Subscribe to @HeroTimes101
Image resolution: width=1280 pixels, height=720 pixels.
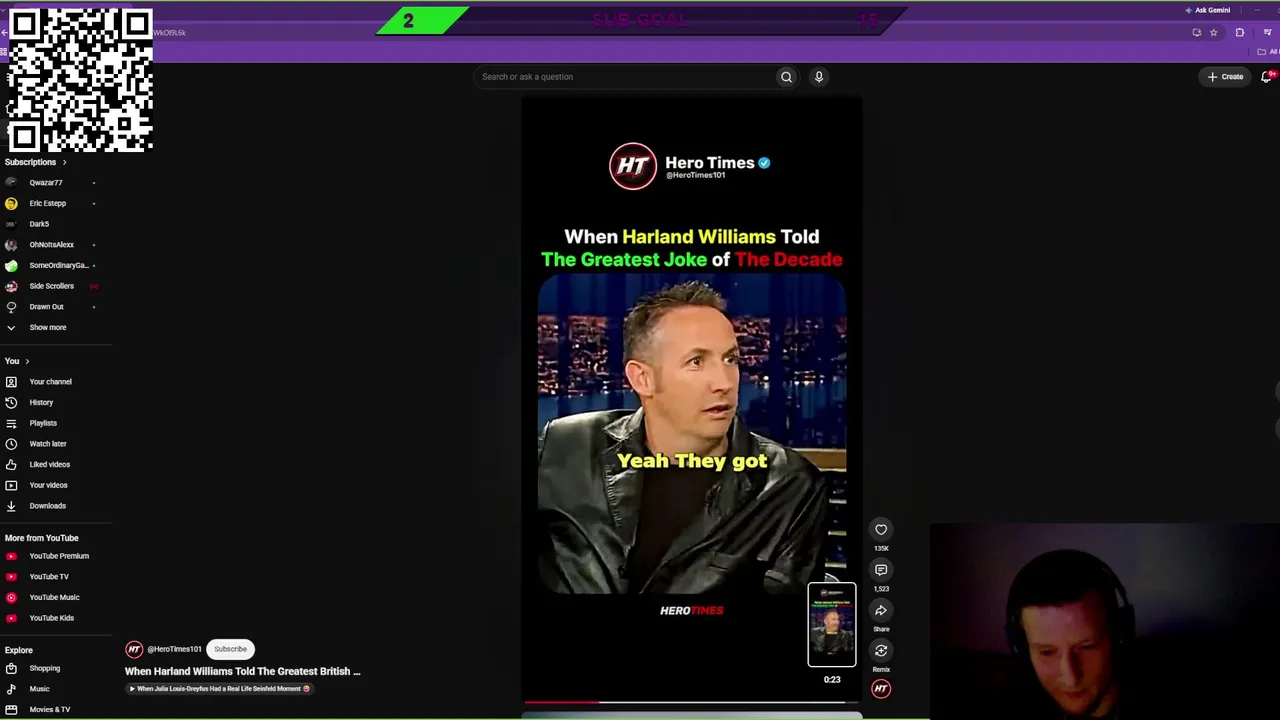click(230, 649)
